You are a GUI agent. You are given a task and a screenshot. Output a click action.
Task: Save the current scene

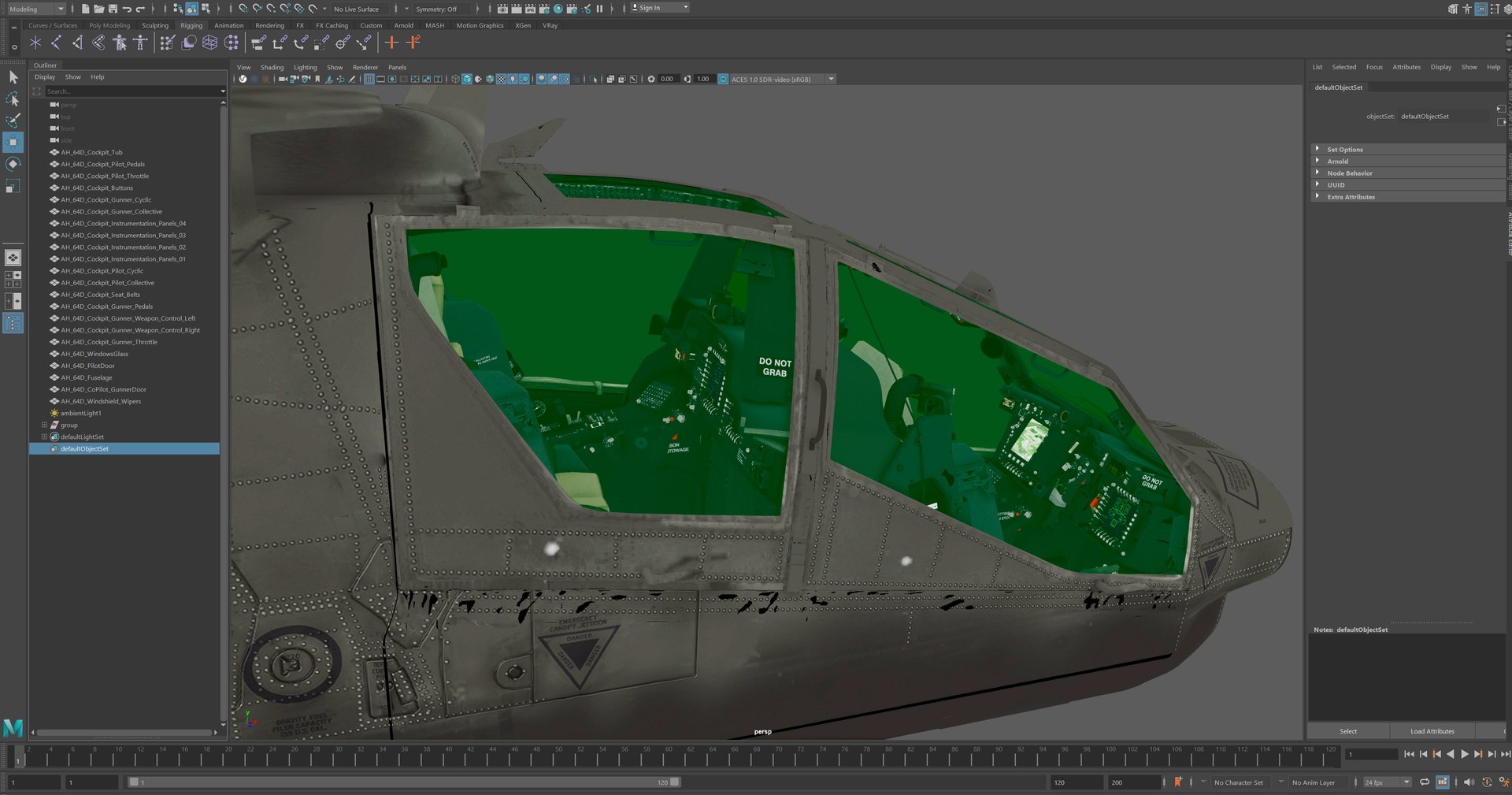point(113,9)
